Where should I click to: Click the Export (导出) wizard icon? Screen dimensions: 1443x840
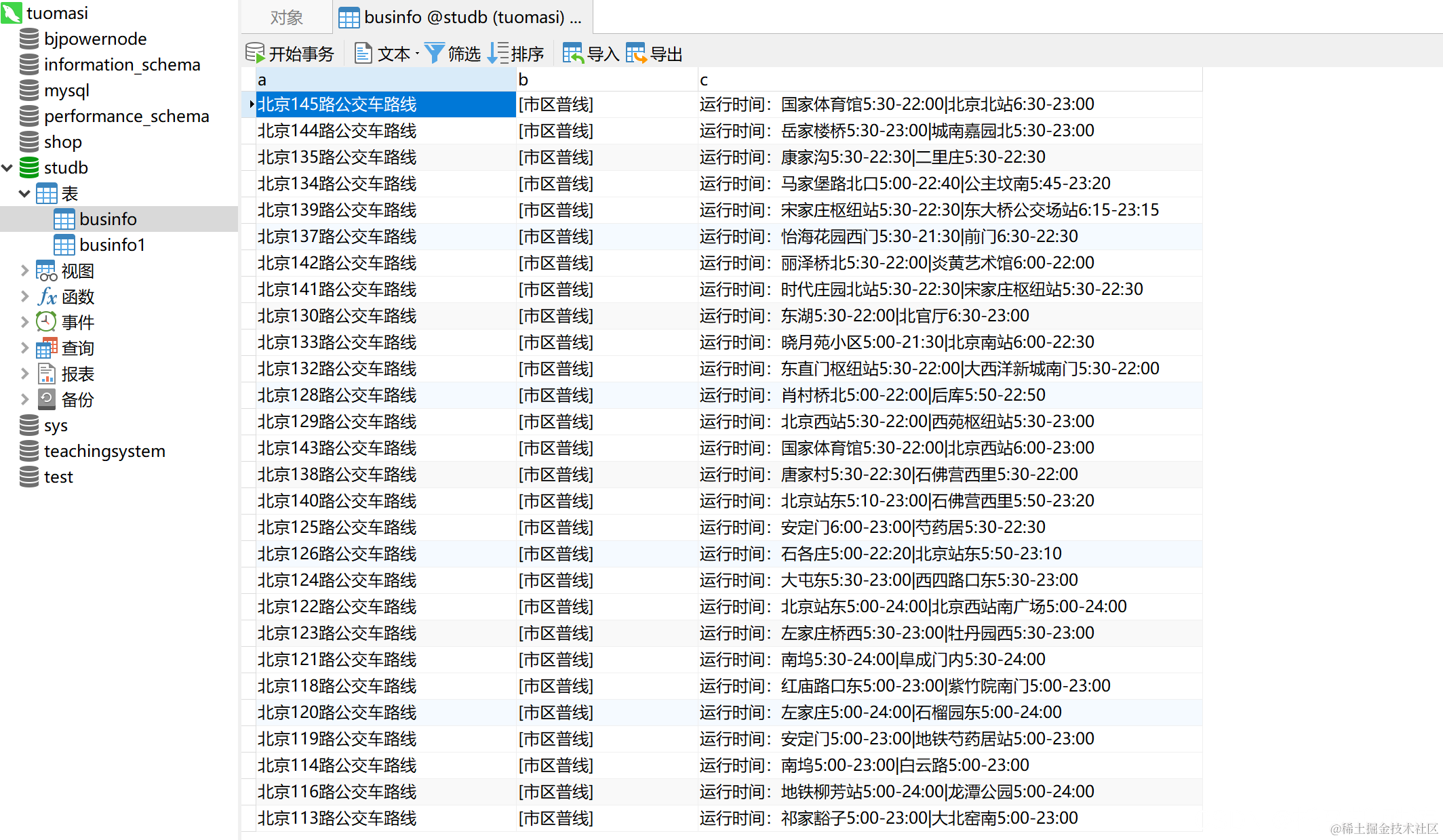click(x=636, y=53)
